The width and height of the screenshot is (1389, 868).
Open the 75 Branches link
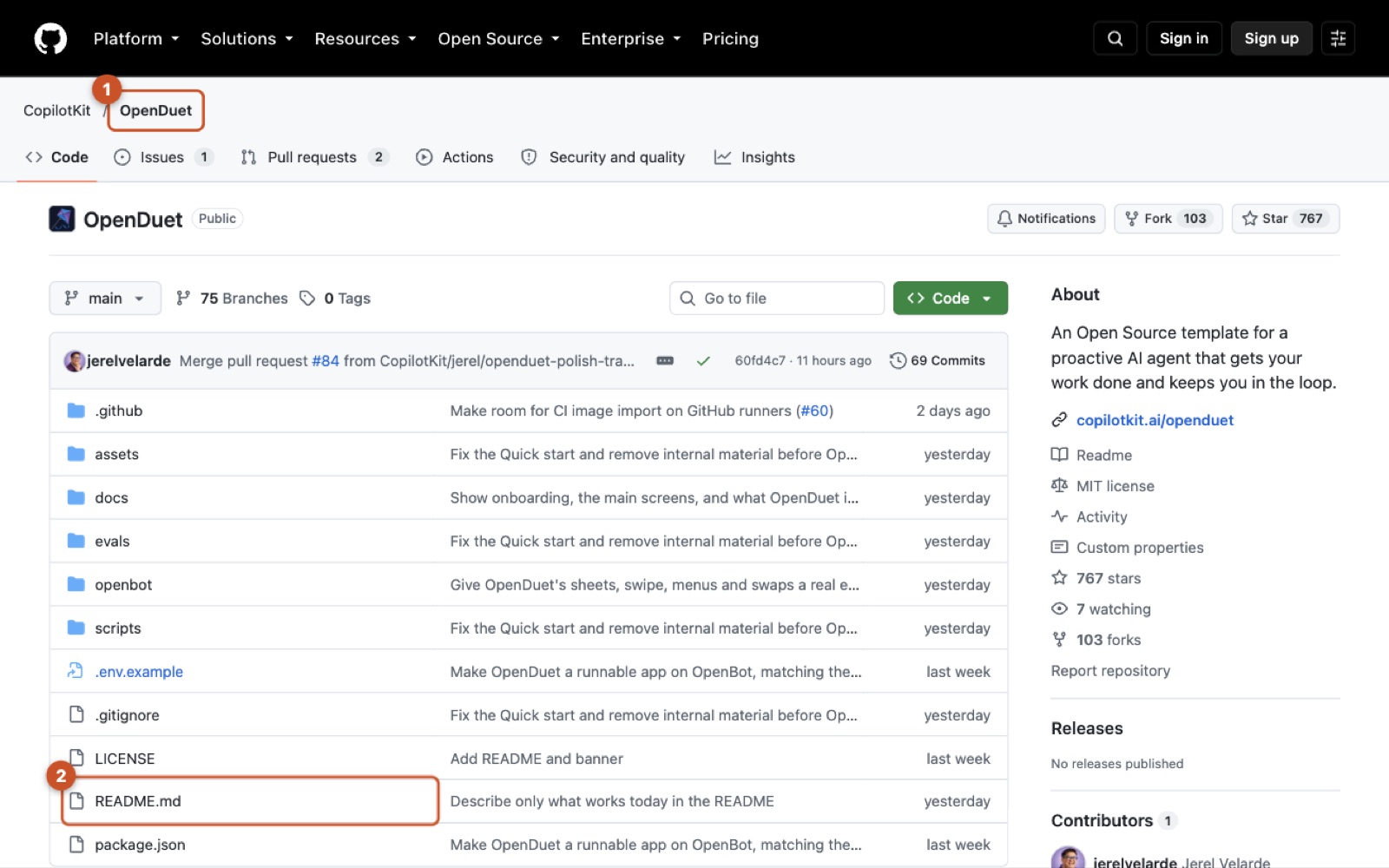232,298
